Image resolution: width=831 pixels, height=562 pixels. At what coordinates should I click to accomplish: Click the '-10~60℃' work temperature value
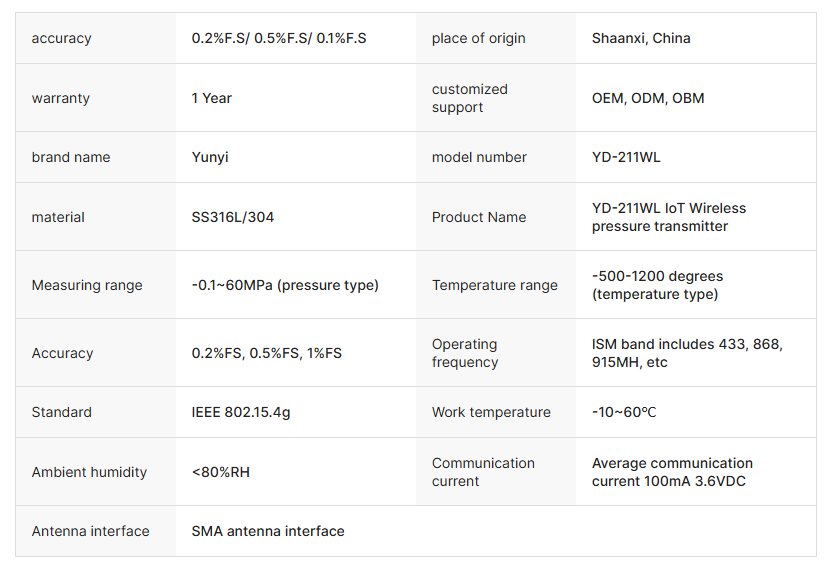[x=624, y=412]
